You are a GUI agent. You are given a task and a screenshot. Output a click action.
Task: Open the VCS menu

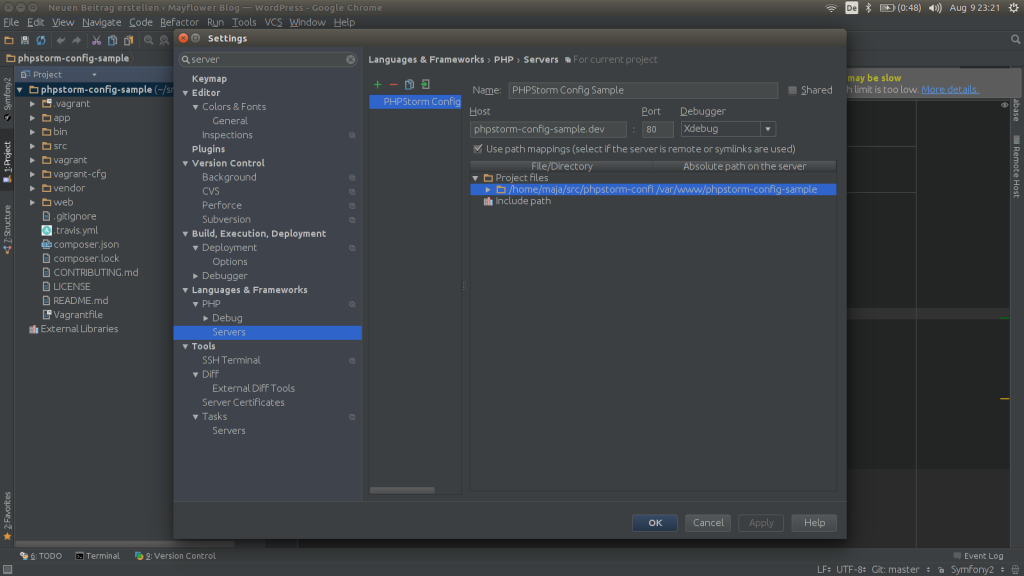(x=273, y=22)
